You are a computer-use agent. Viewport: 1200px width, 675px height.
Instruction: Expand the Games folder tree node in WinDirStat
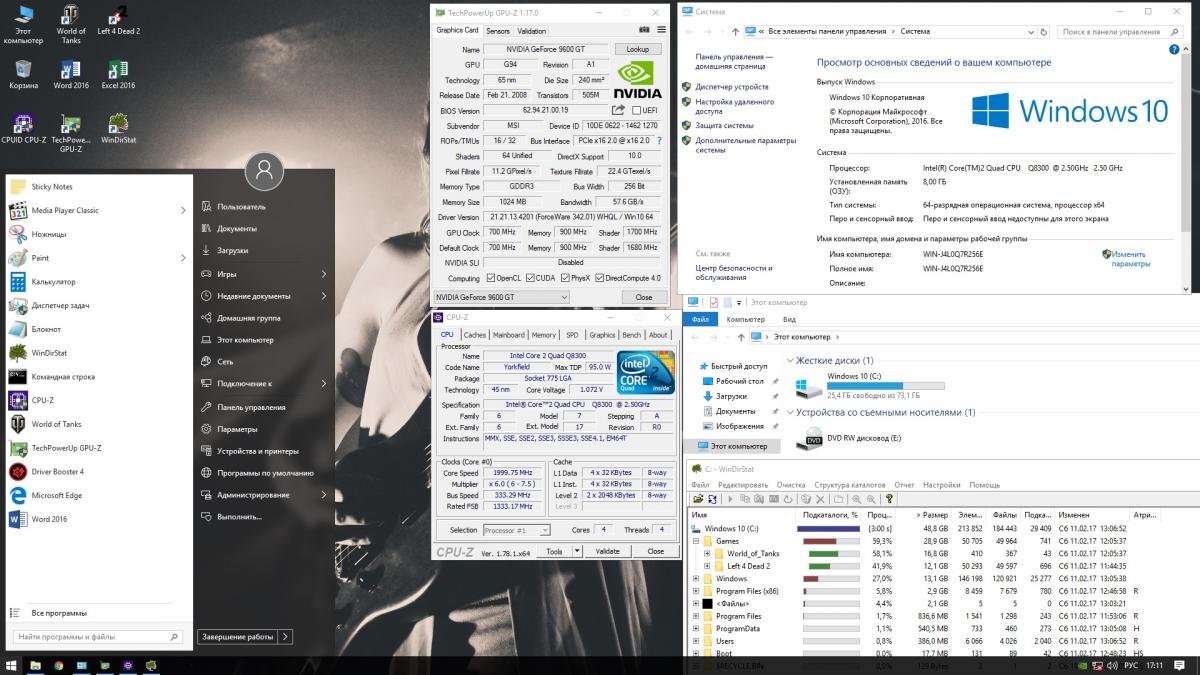tap(696, 541)
